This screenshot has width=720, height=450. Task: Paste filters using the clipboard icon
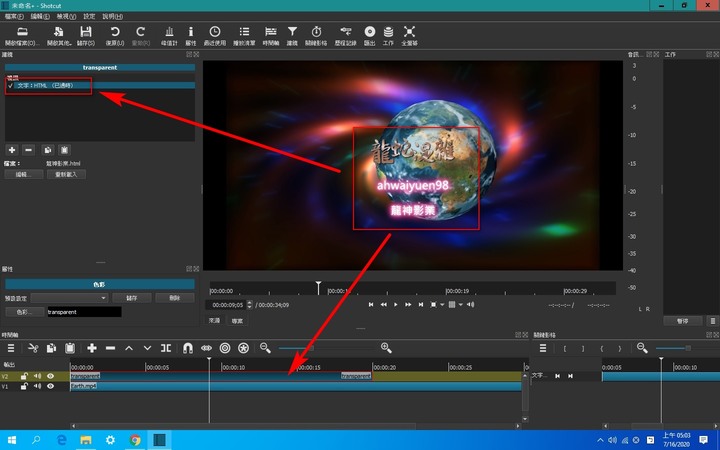tap(64, 150)
